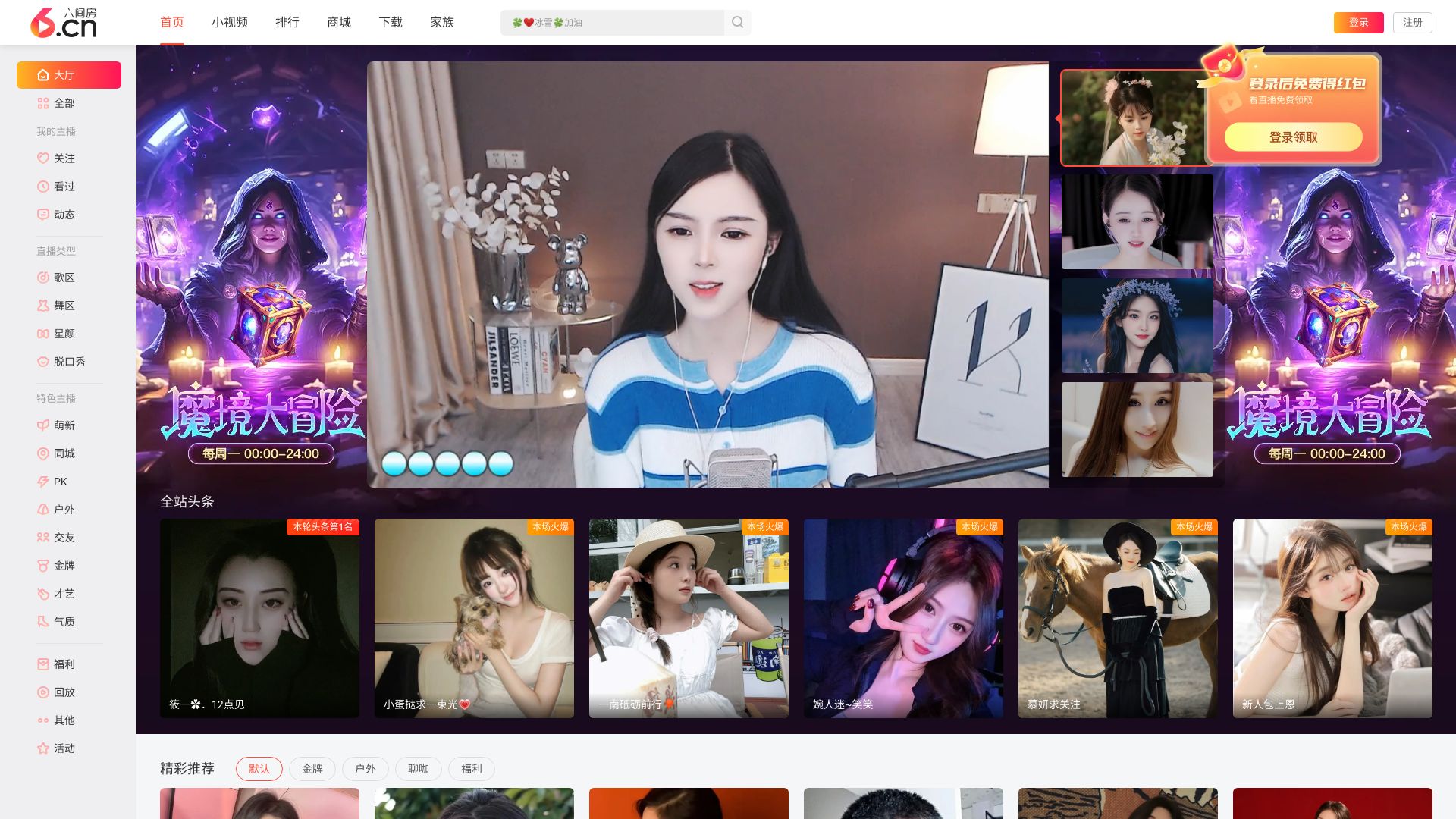This screenshot has height=819, width=1456.
Task: Click 登录领取 red envelope button
Action: point(1293,137)
